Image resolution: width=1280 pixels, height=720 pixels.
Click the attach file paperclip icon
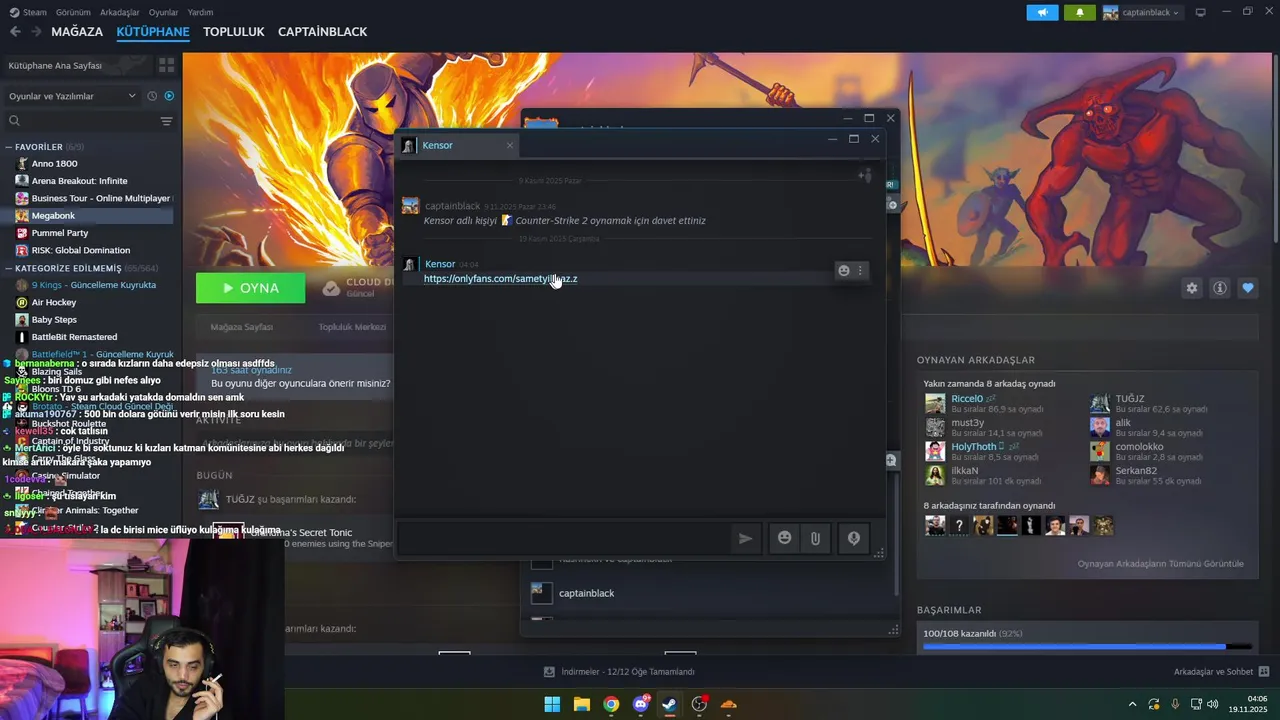click(815, 538)
